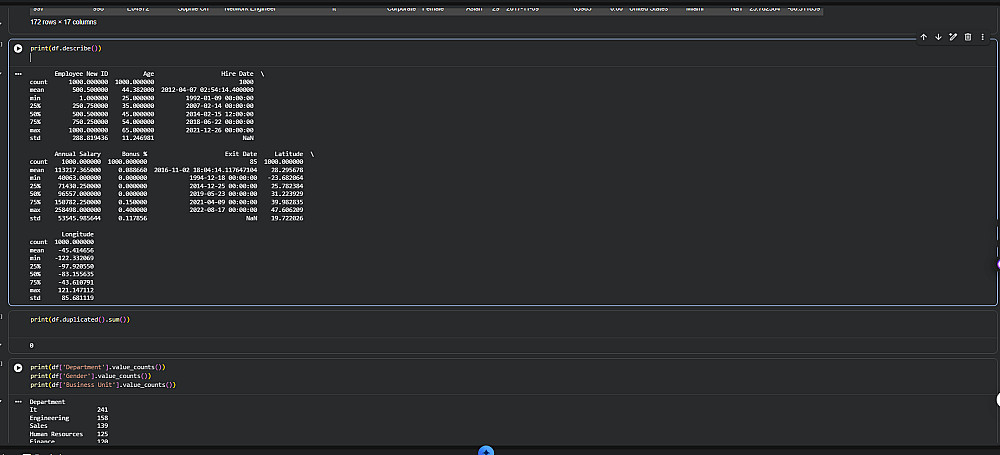This screenshot has height=455, width=1000.
Task: Select Annual Salary max value 258498.000000
Action: click(79, 210)
